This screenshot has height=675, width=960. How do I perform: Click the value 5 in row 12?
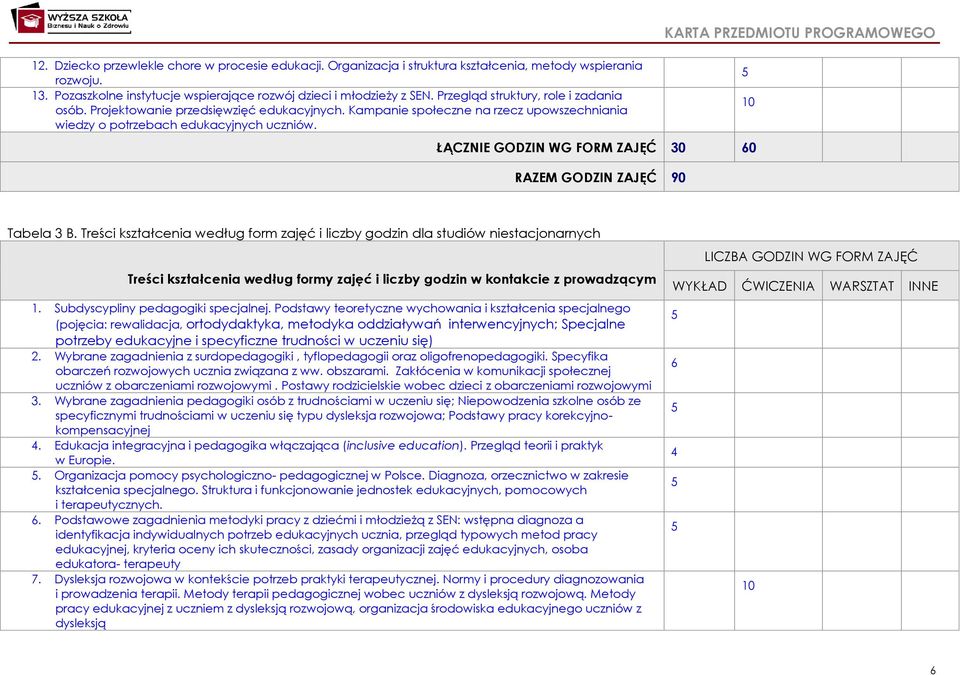pos(745,72)
